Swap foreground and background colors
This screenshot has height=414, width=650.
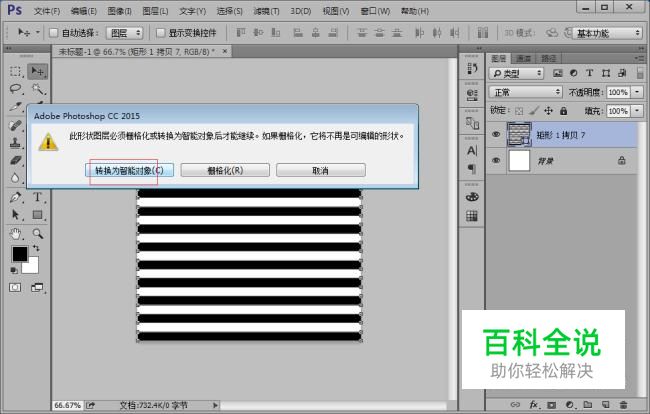(x=36, y=248)
